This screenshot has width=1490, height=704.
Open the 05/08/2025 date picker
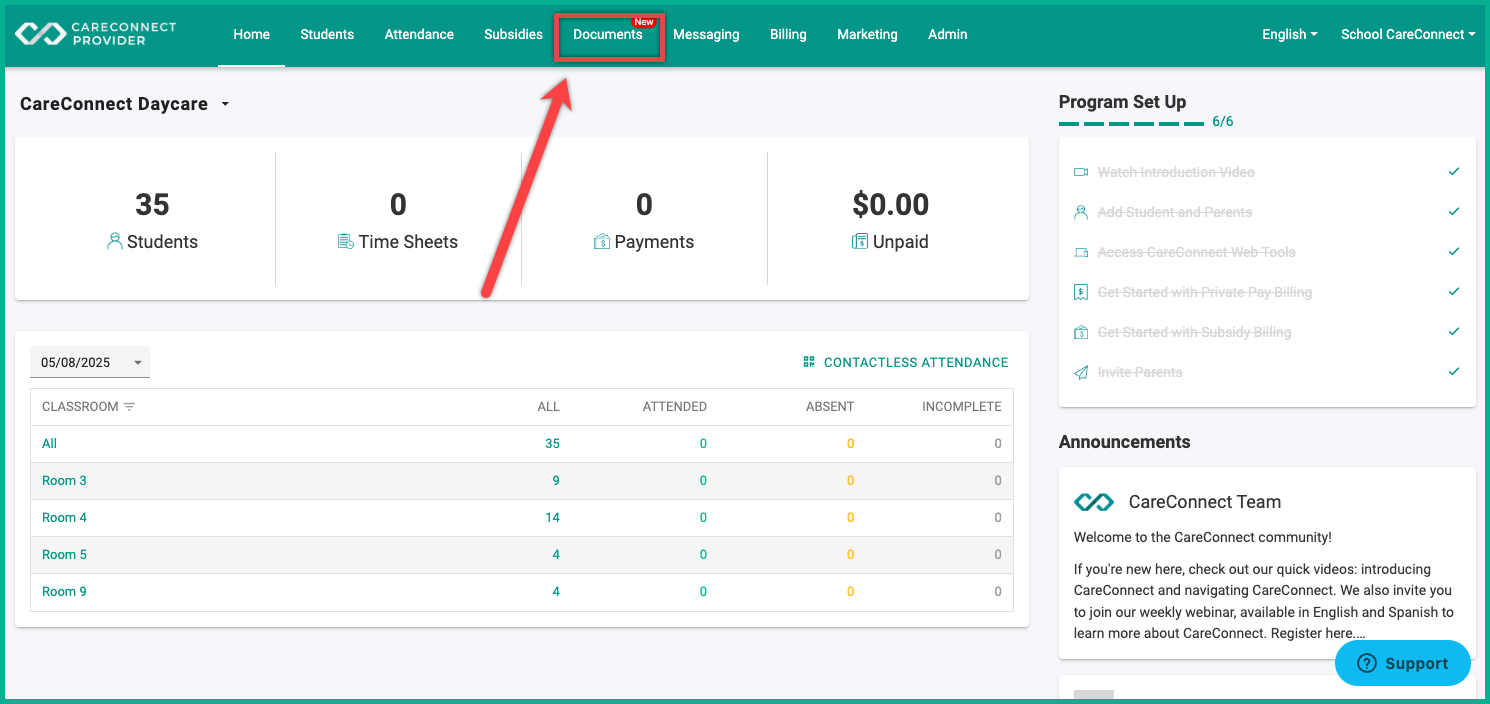pyautogui.click(x=90, y=362)
